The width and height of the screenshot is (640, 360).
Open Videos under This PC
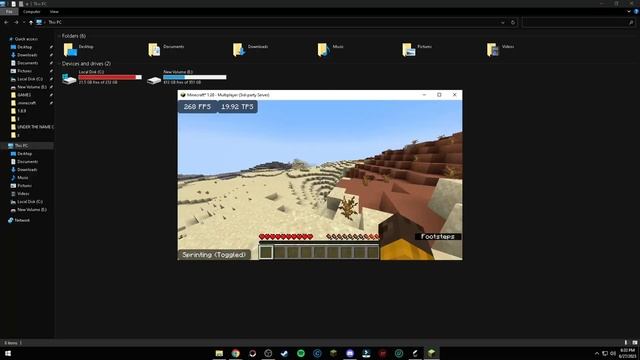click(20, 193)
